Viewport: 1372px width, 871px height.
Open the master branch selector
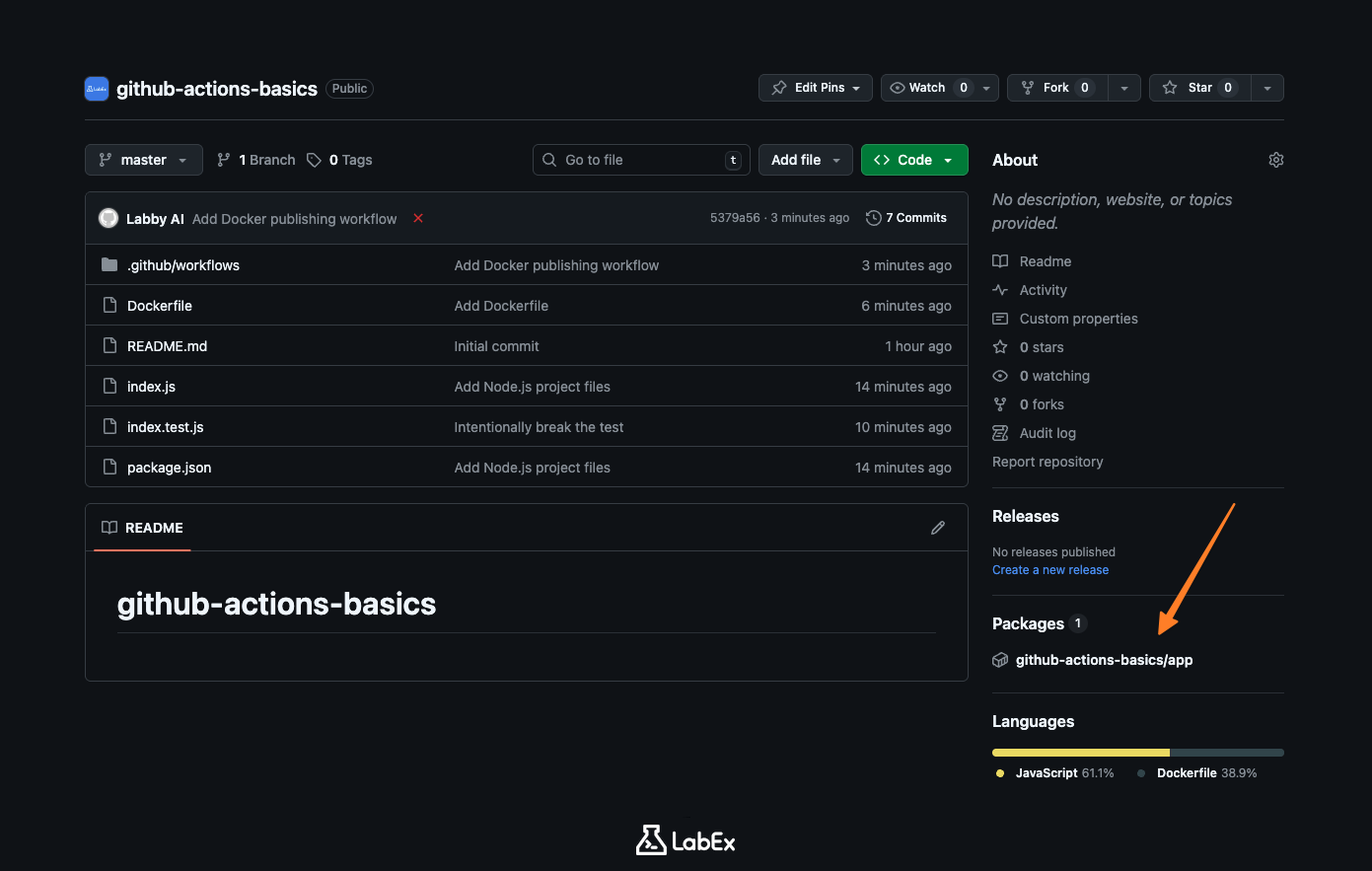[x=144, y=160]
